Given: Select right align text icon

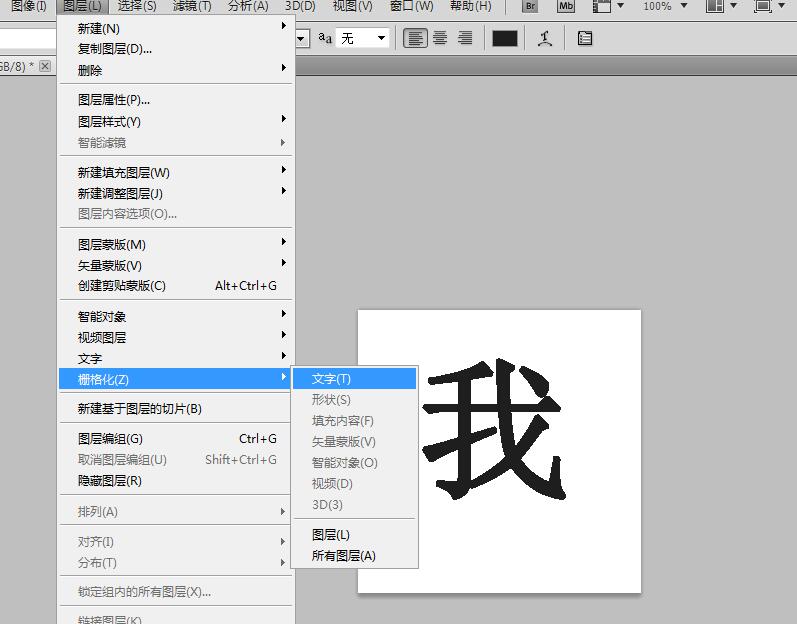Looking at the screenshot, I should [x=465, y=38].
